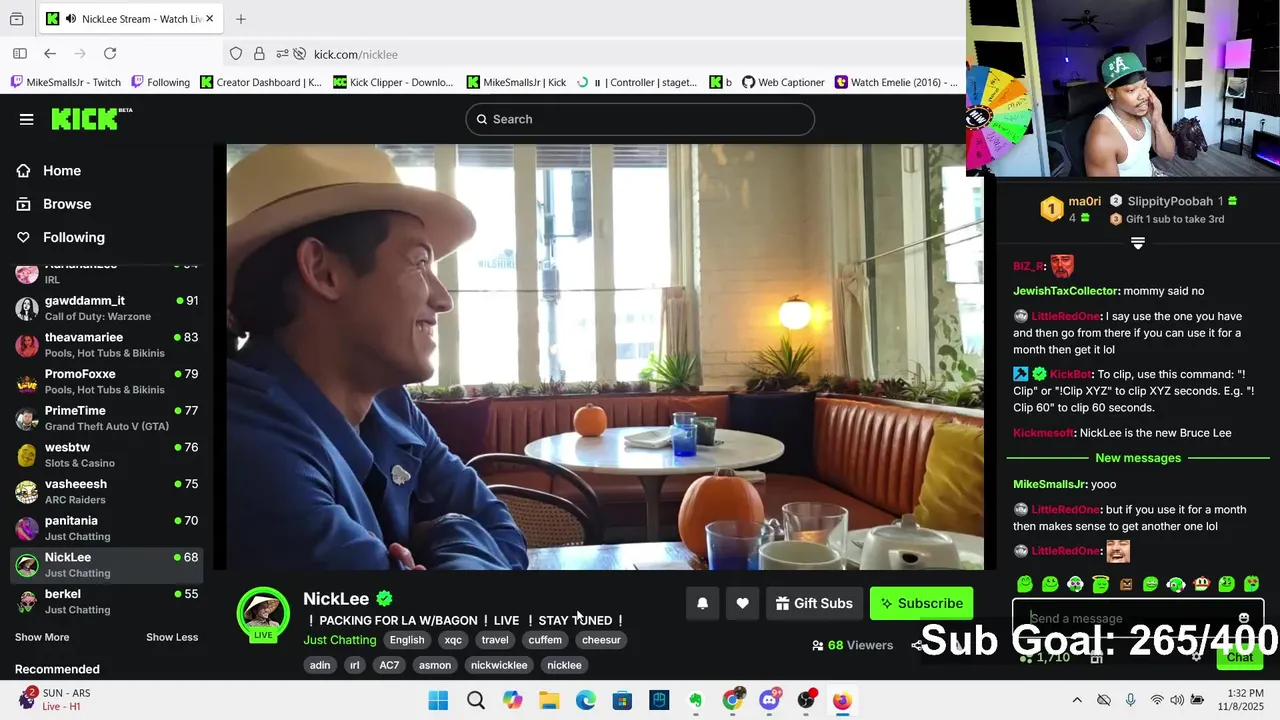
Task: Select panitania channel in sidebar
Action: point(107,528)
